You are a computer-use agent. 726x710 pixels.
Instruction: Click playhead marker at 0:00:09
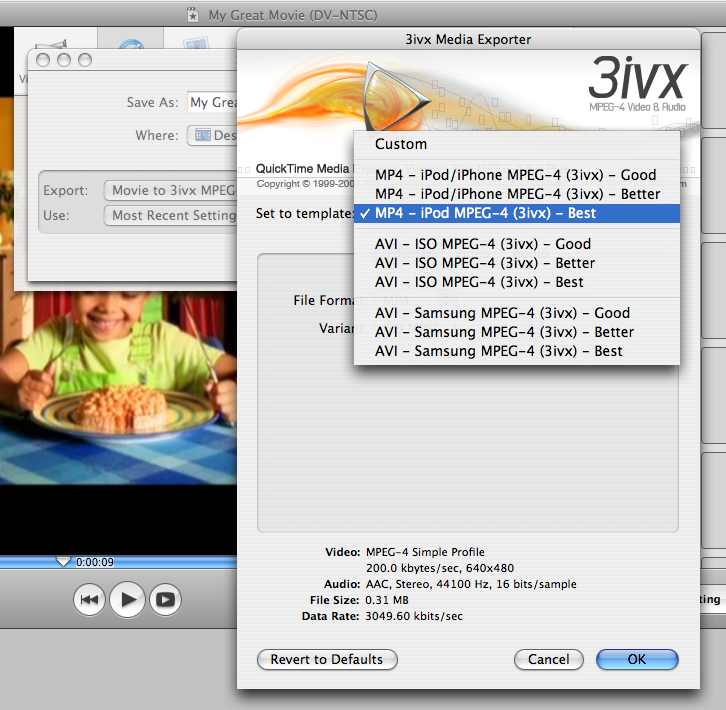tap(63, 562)
